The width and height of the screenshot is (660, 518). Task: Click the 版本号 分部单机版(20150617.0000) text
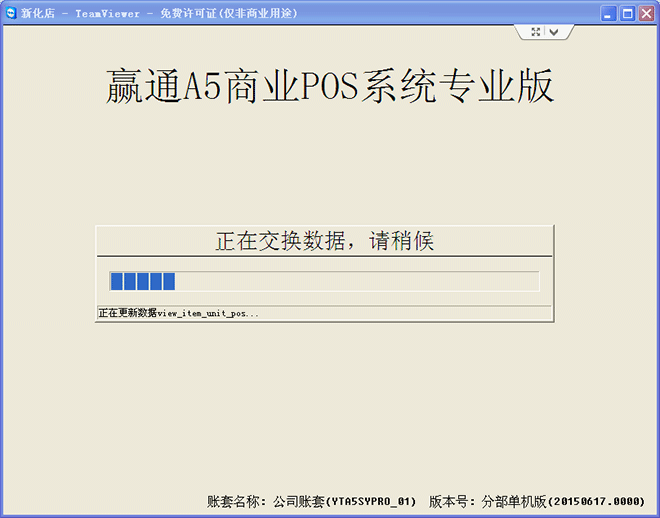[x=537, y=501]
